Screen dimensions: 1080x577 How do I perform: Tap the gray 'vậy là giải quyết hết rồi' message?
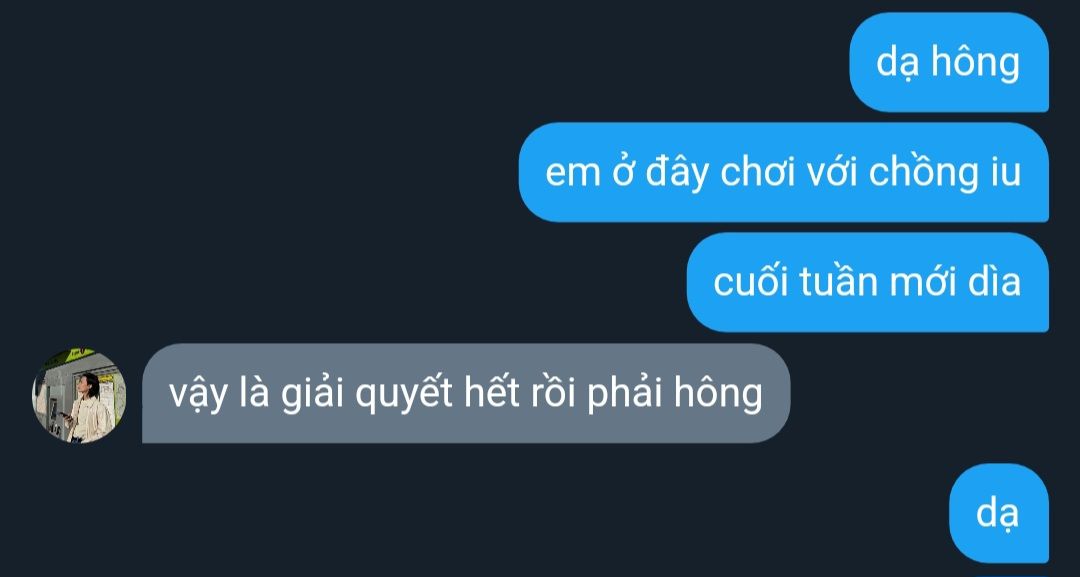pyautogui.click(x=466, y=393)
